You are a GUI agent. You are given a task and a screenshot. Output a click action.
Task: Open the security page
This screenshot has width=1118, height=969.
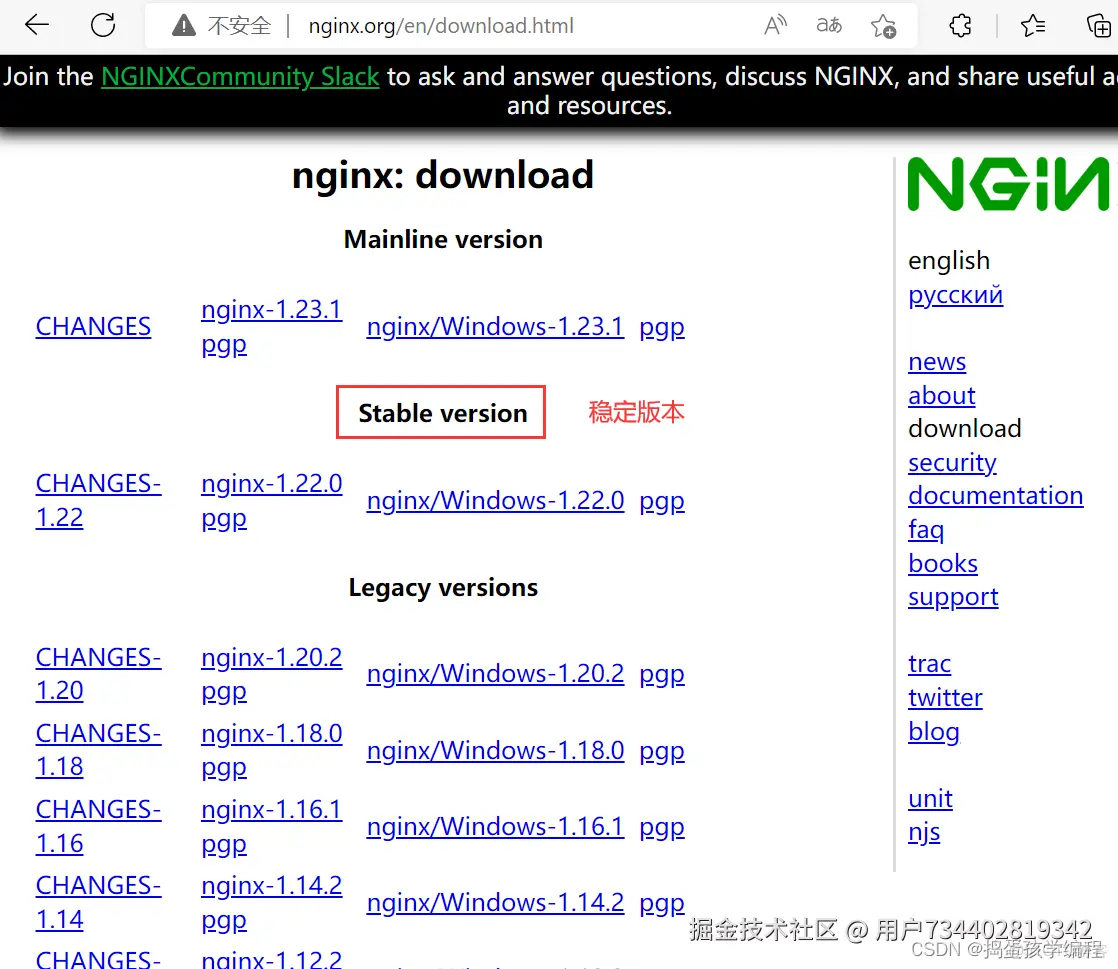(x=952, y=463)
